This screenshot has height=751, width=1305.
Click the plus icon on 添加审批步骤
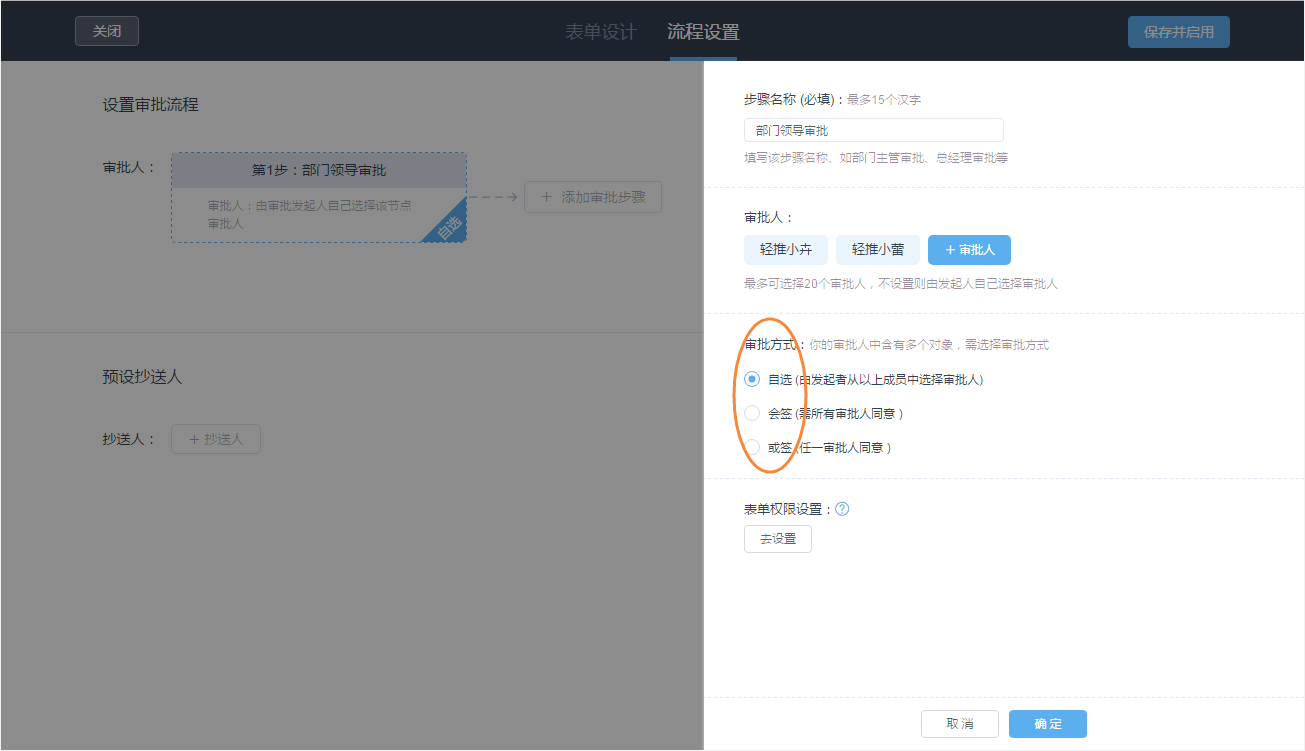click(x=548, y=196)
